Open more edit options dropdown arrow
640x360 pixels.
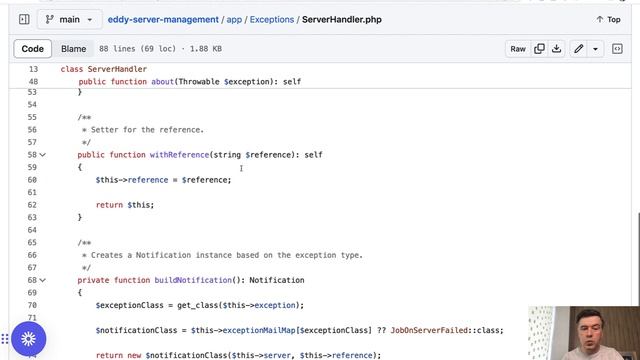tap(596, 49)
